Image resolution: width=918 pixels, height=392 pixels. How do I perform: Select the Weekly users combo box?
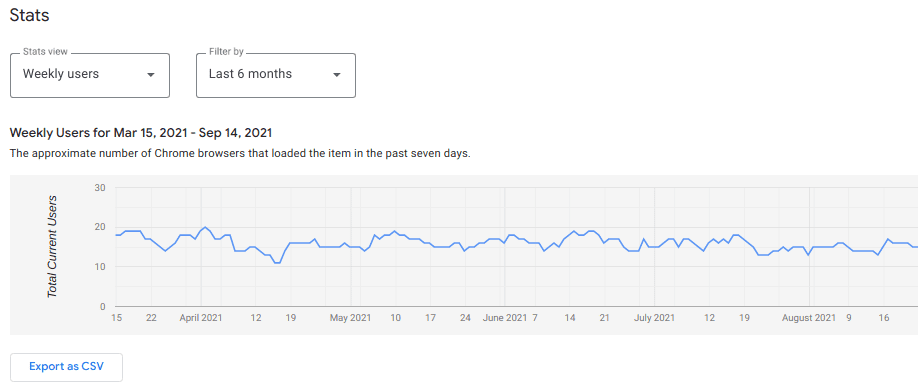(90, 75)
